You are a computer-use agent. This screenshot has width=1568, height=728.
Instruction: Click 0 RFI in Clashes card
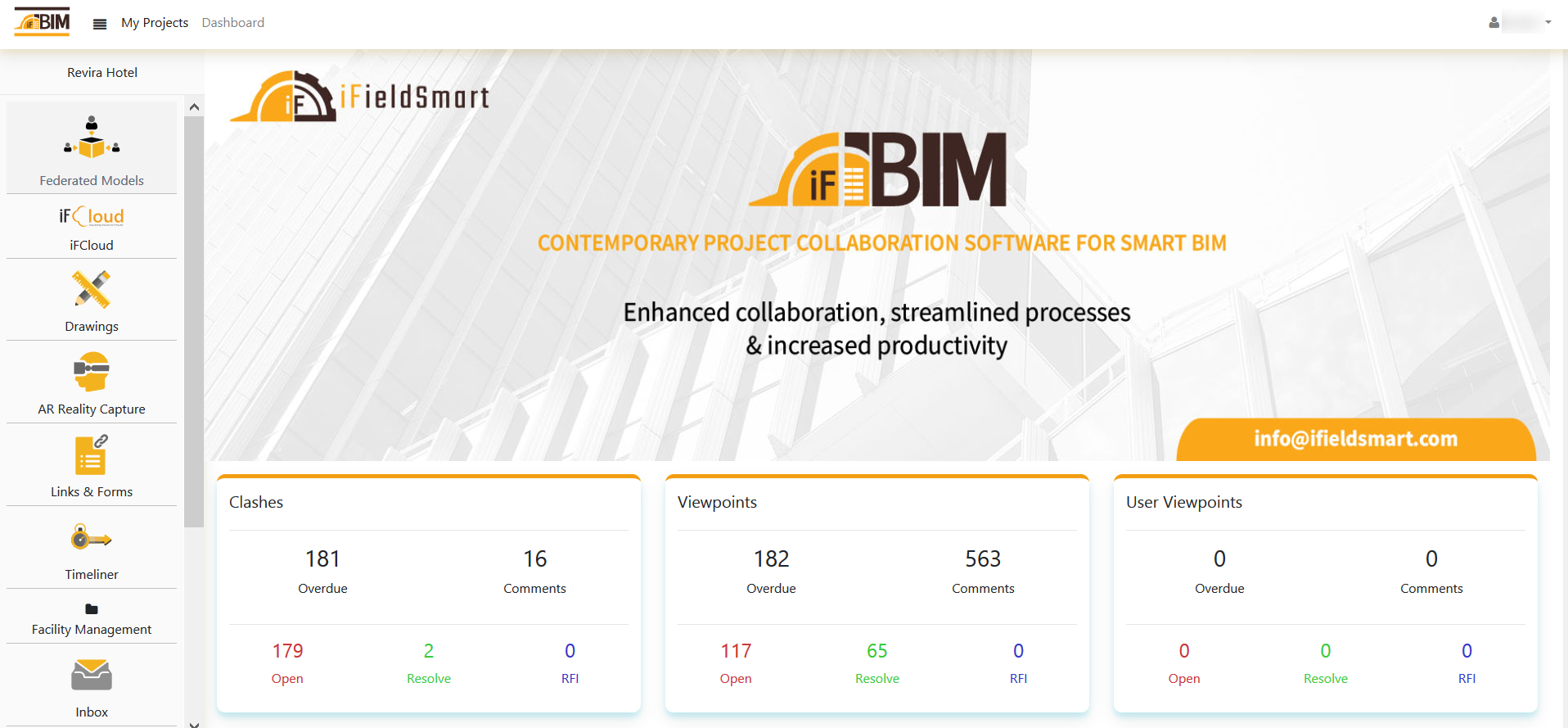(x=570, y=663)
